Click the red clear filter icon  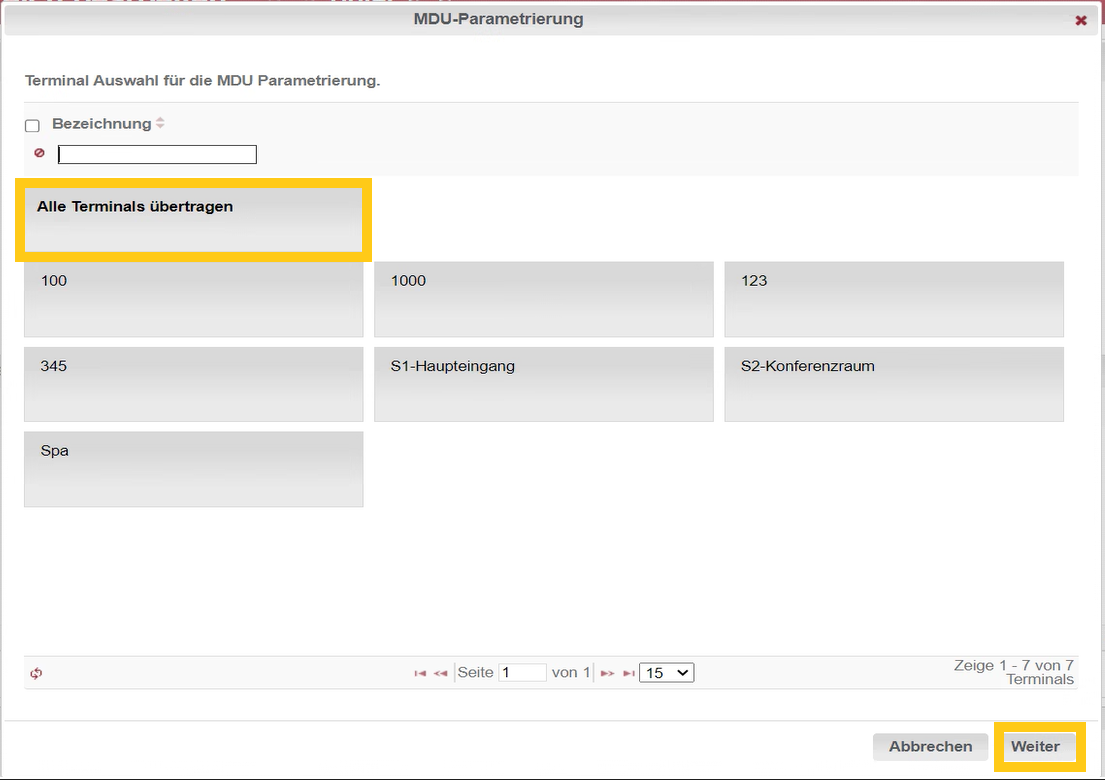40,154
